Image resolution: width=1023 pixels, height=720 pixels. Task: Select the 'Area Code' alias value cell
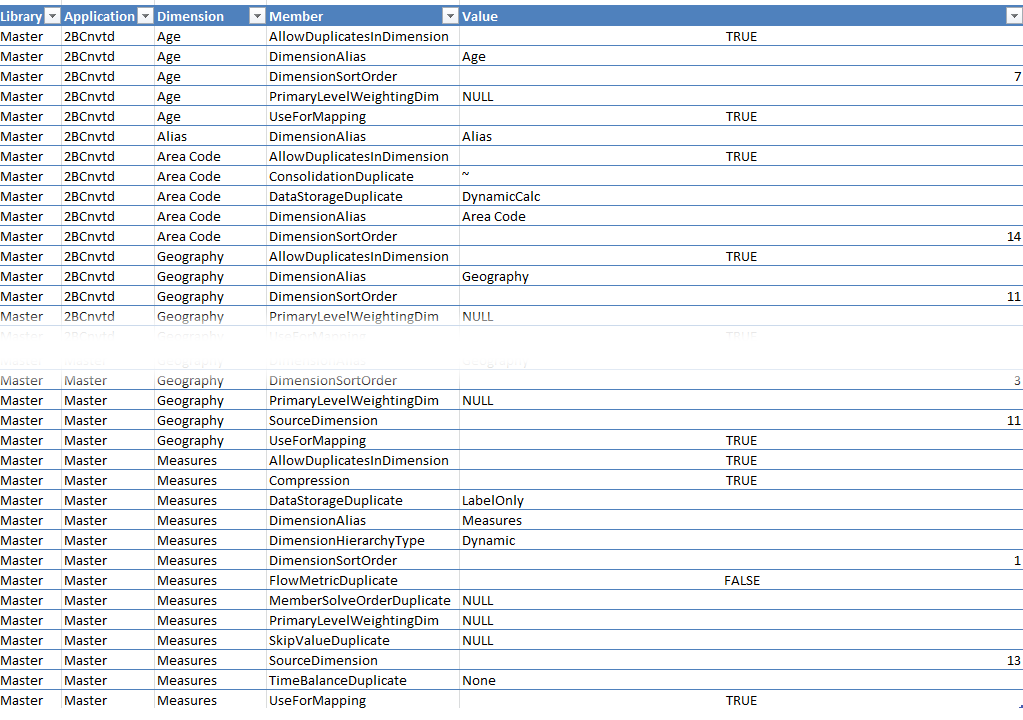(741, 217)
